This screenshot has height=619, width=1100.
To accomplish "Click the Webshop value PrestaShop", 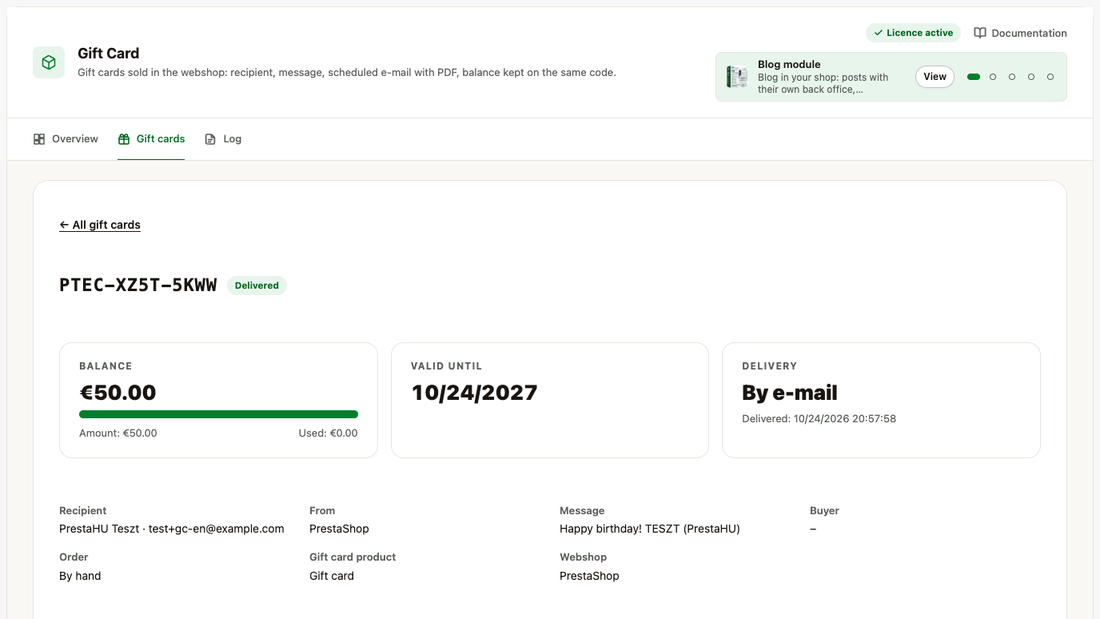I will pyautogui.click(x=589, y=575).
